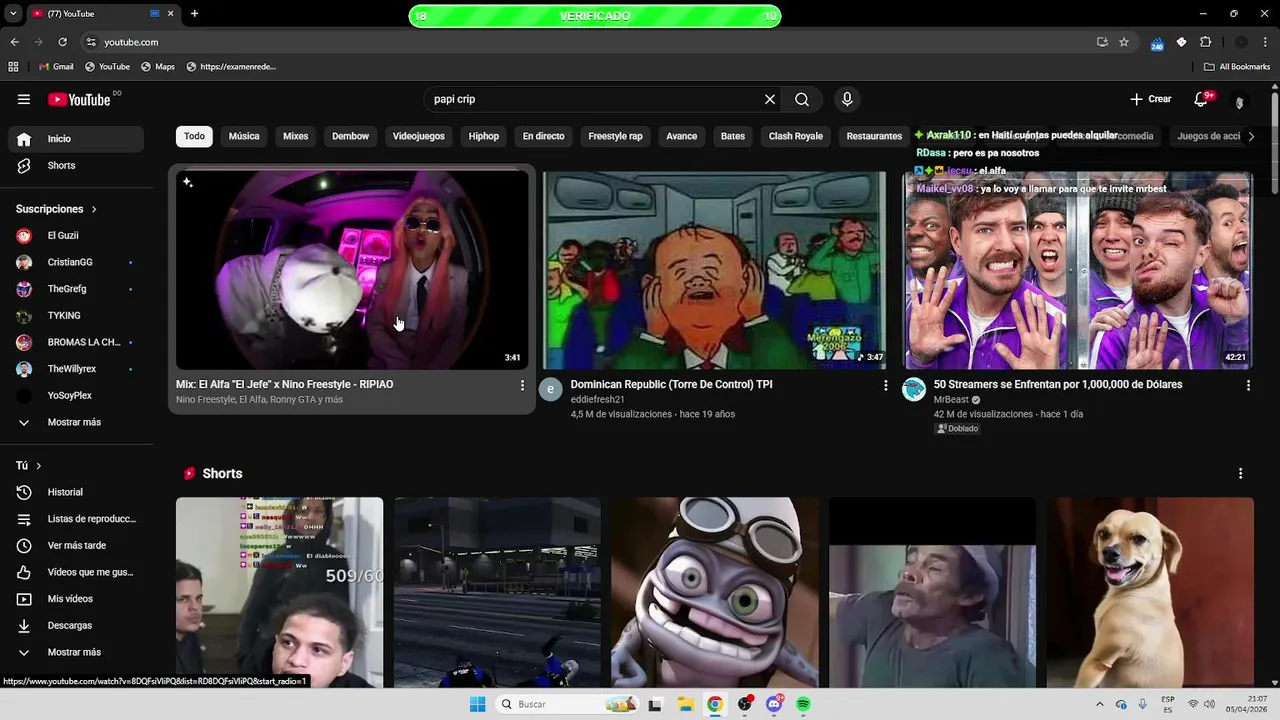1280x720 pixels.
Task: Open YoSoyPlex subscription
Action: (76, 395)
